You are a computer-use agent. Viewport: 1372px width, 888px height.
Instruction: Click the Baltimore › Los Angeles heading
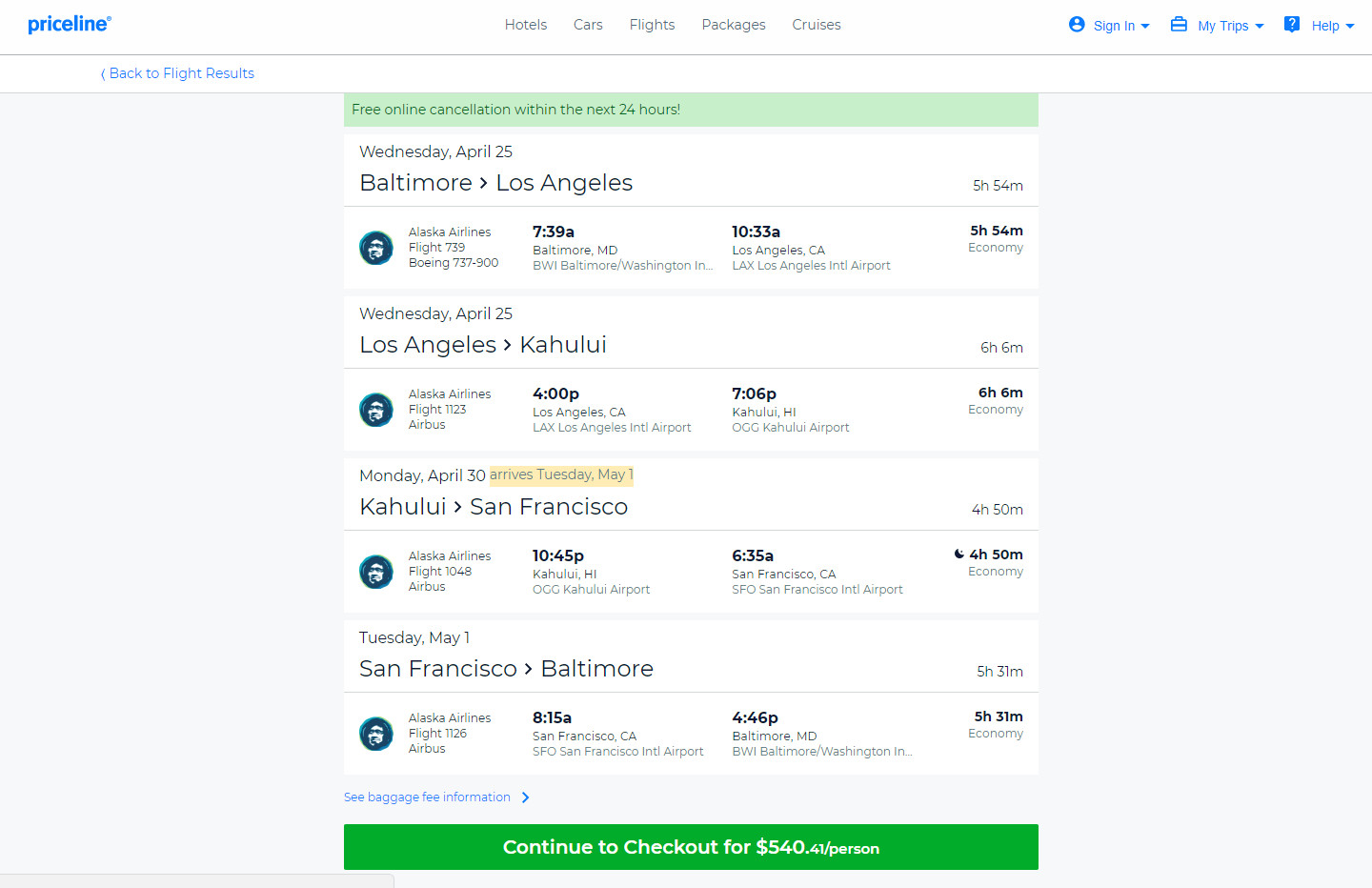coord(495,183)
